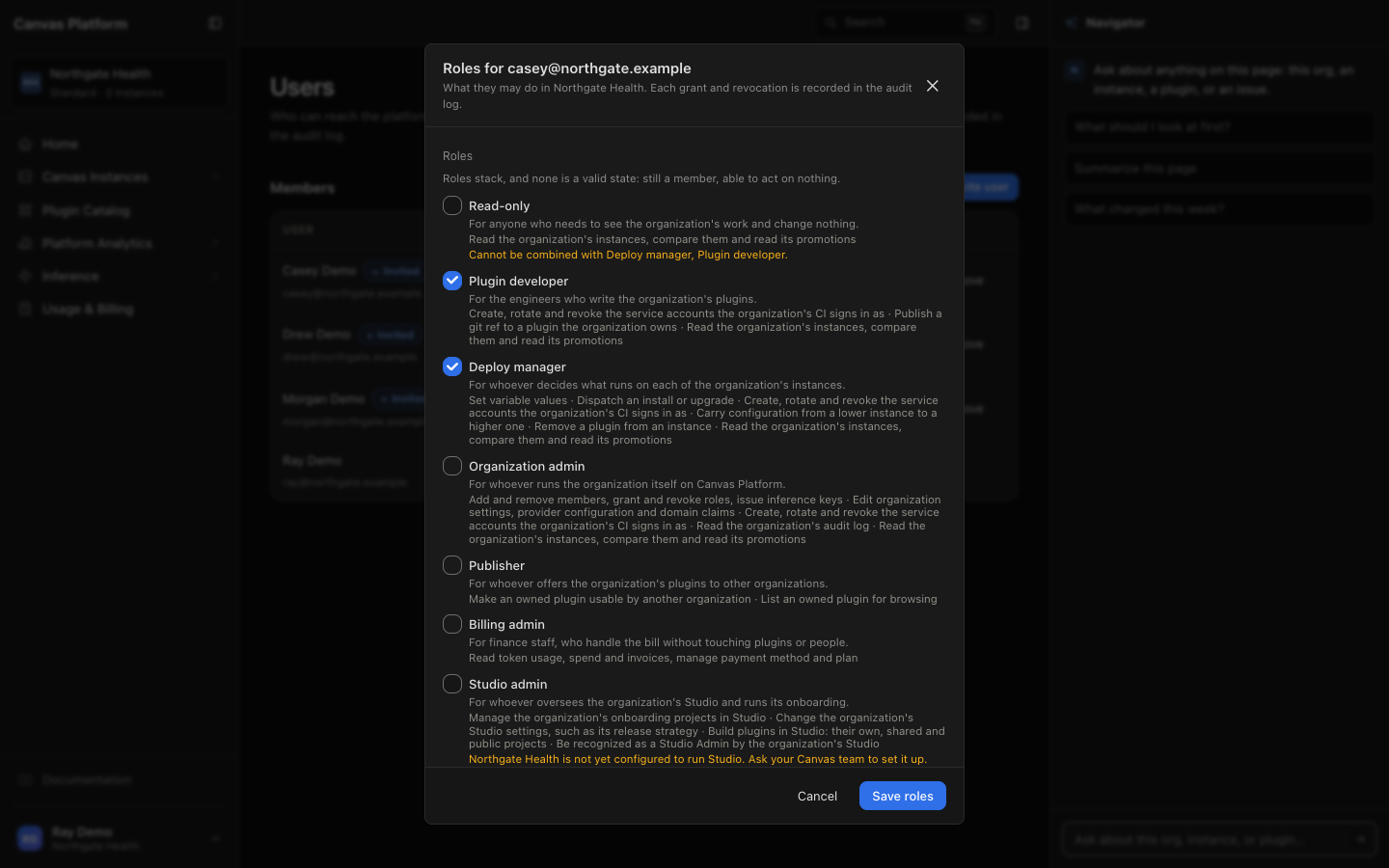This screenshot has width=1389, height=868.
Task: Expand the Platform Analytics chevron
Action: click(216, 243)
